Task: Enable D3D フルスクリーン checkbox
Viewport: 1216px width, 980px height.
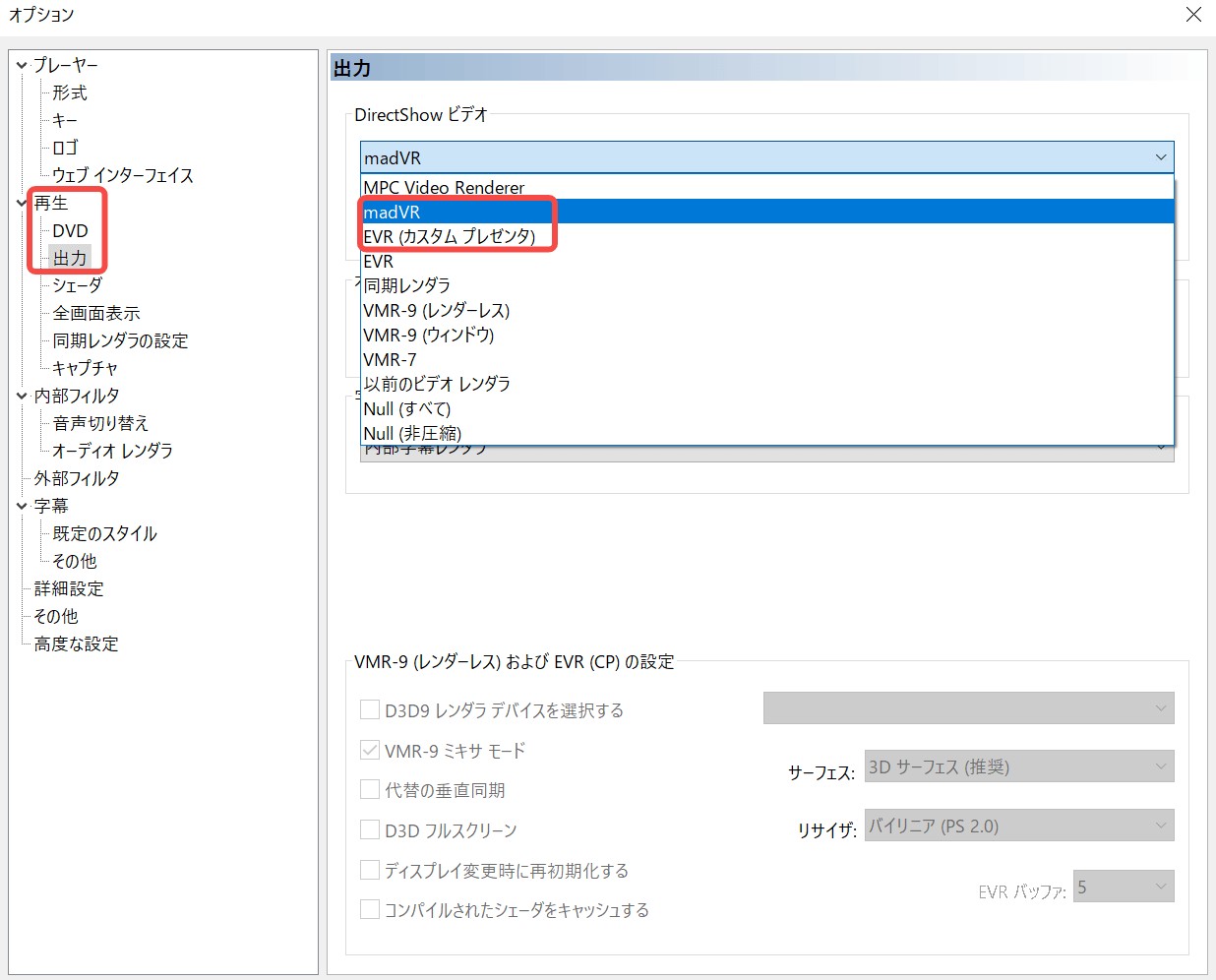Action: point(370,830)
